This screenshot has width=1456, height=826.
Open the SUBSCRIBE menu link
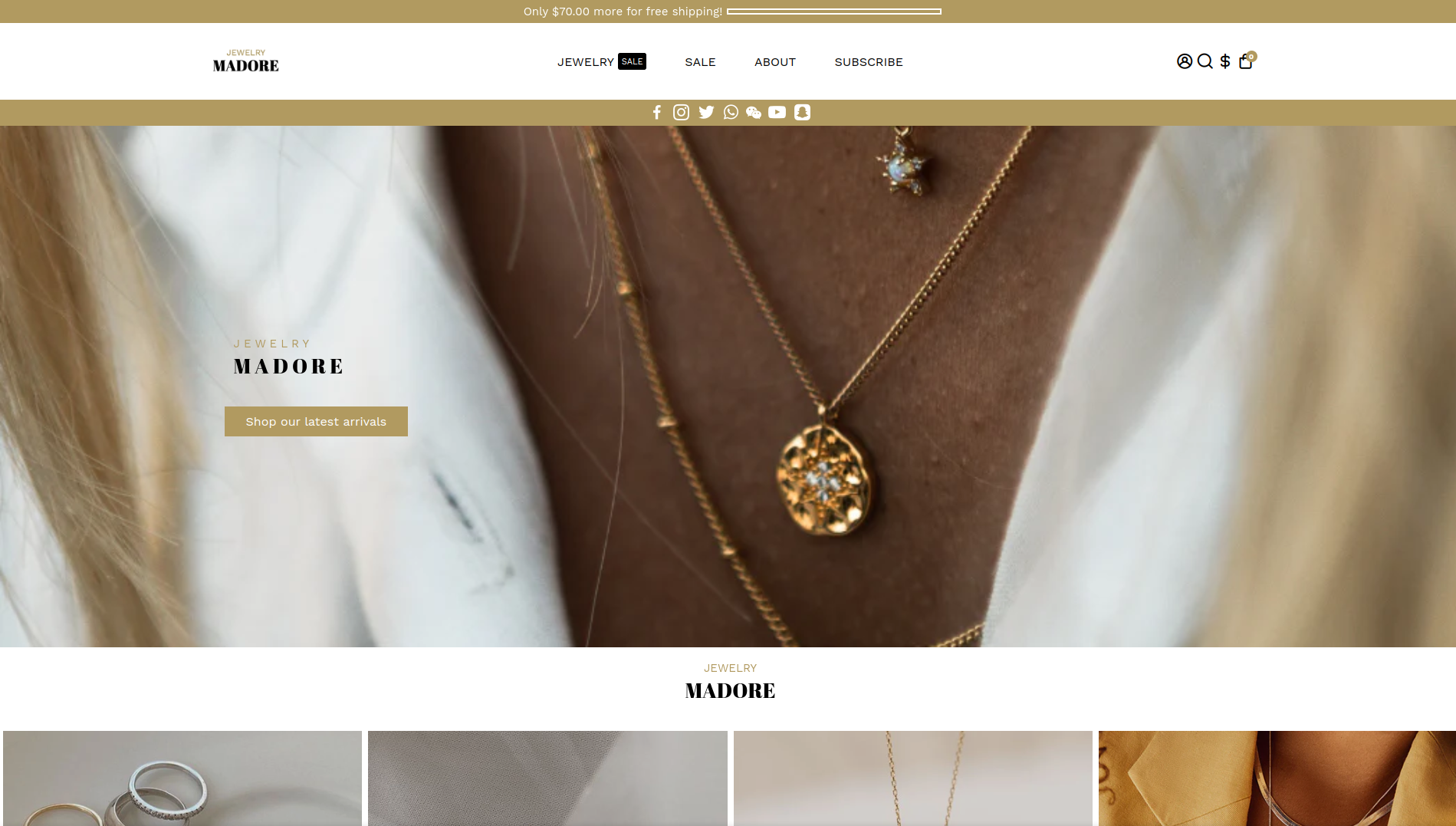click(869, 62)
